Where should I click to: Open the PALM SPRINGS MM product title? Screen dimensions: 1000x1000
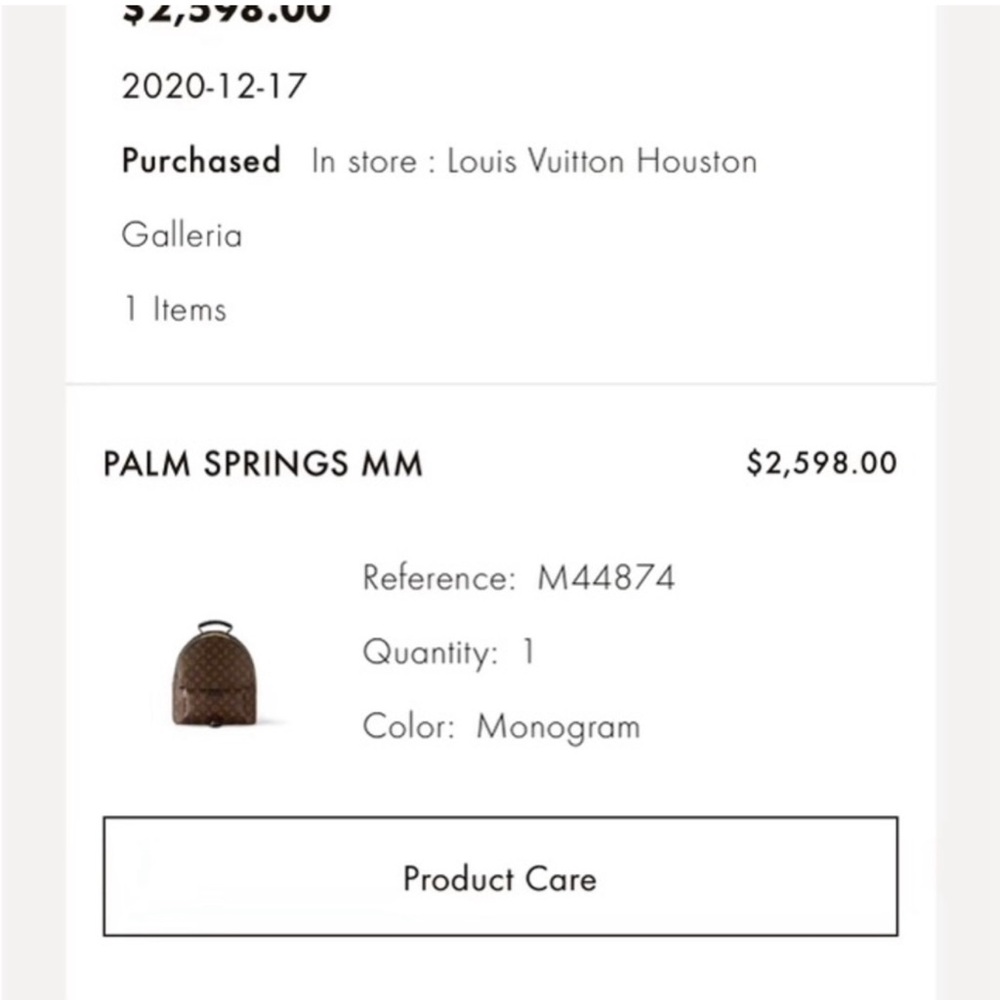point(263,464)
